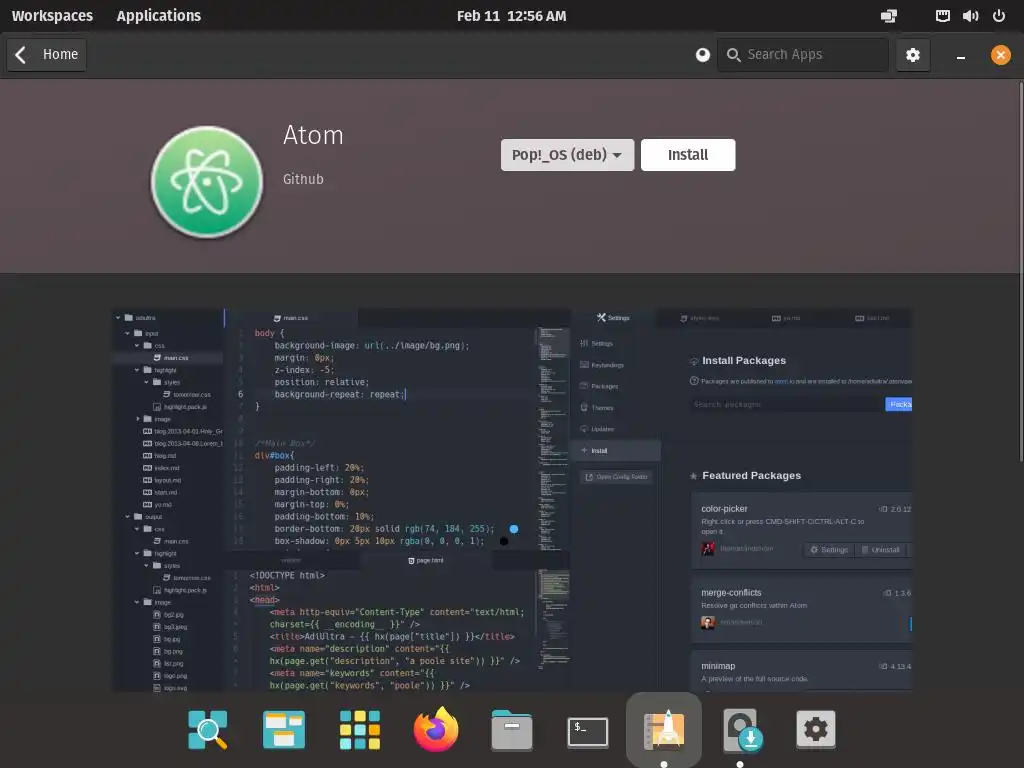1024x768 pixels.
Task: Click the magnifier icon in search box
Action: (x=733, y=55)
